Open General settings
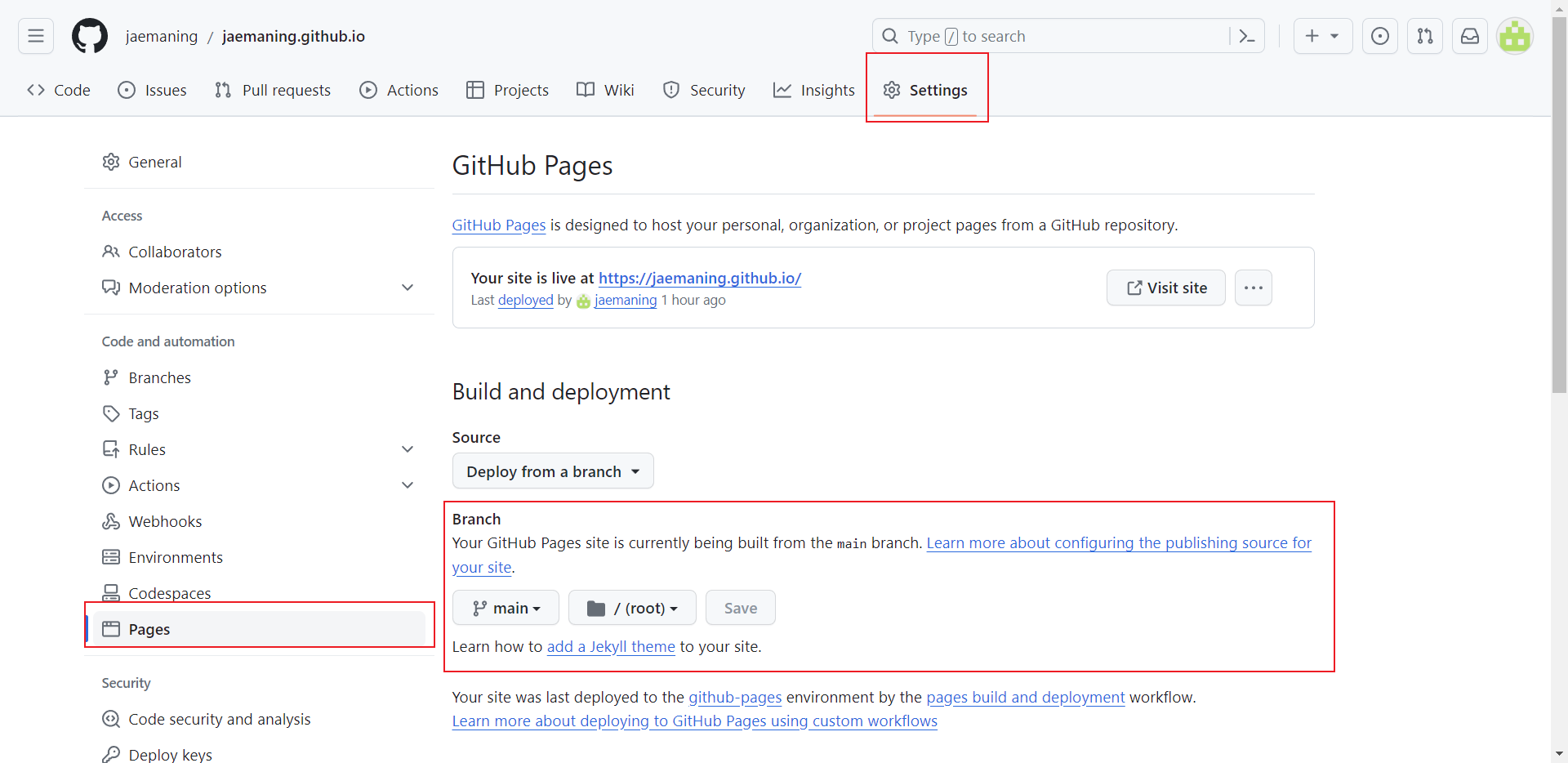The image size is (1568, 763). point(259,162)
